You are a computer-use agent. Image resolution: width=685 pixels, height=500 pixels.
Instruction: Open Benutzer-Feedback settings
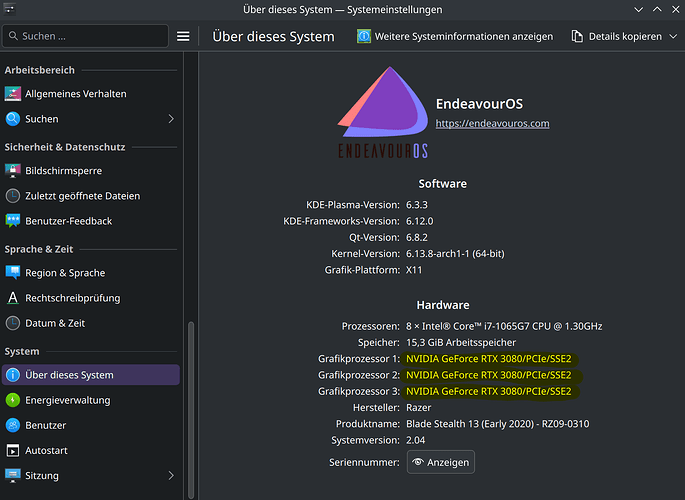90,221
